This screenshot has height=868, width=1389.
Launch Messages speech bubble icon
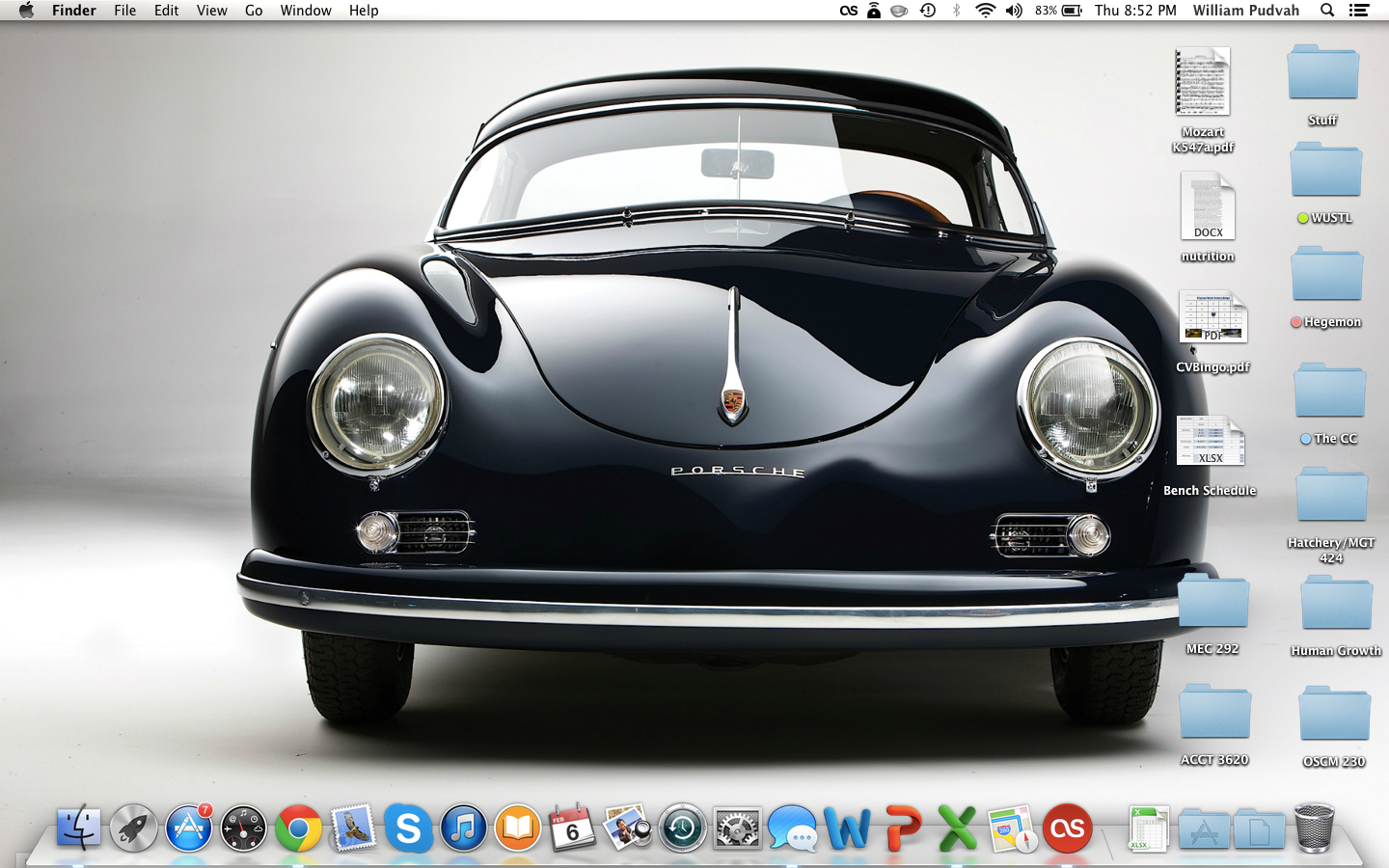tap(792, 828)
